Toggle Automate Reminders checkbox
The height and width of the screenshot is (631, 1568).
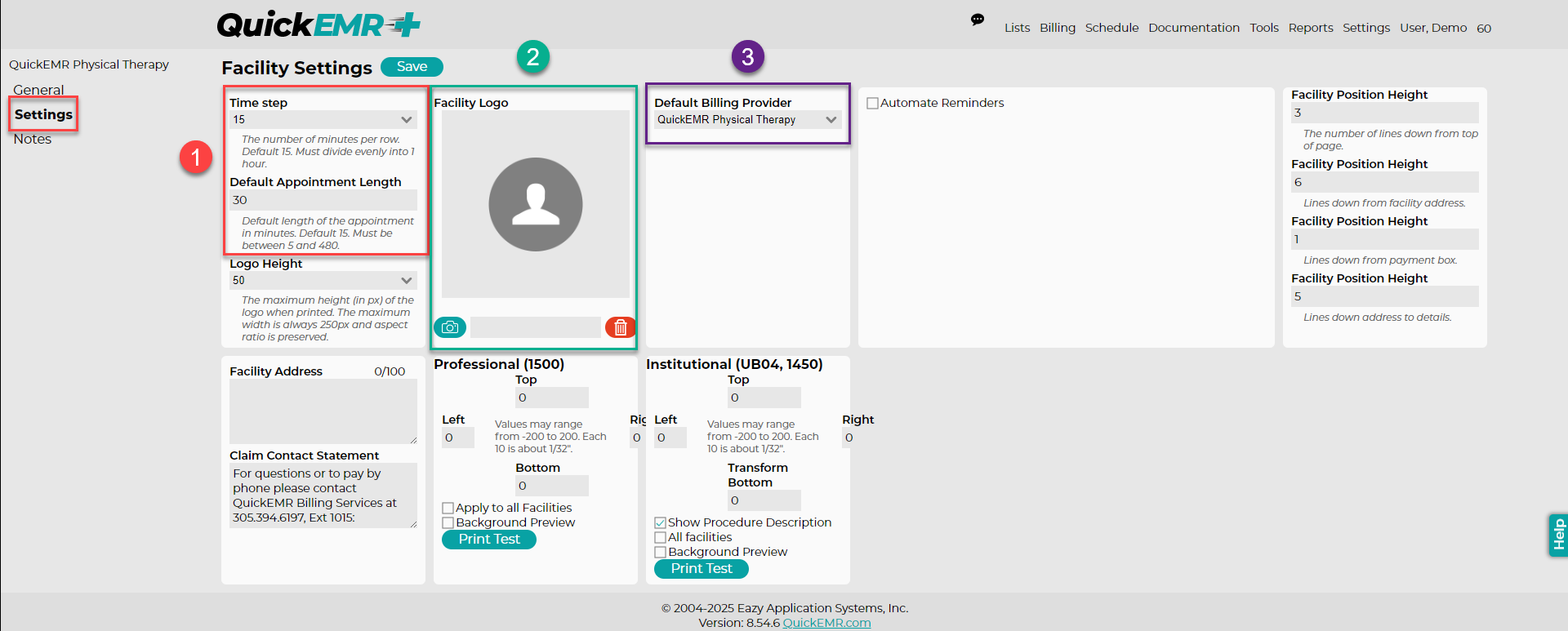[x=872, y=104]
